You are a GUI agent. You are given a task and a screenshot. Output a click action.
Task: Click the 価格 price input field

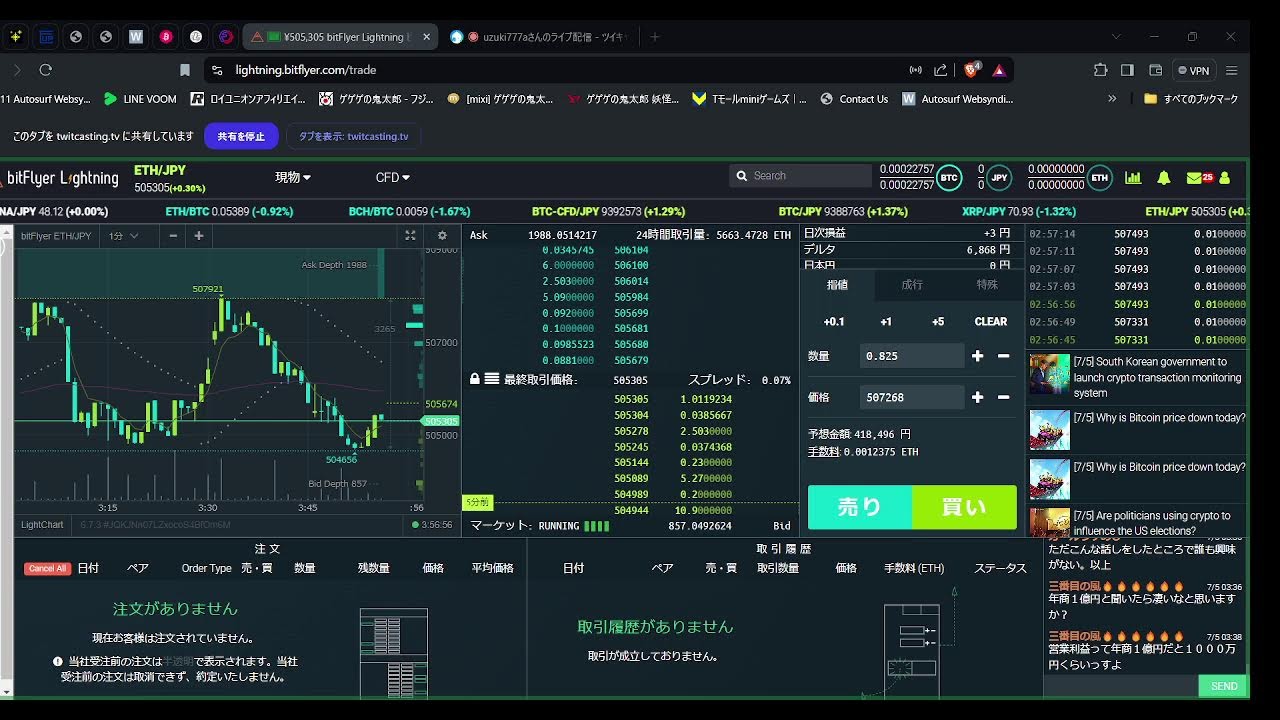coord(910,397)
